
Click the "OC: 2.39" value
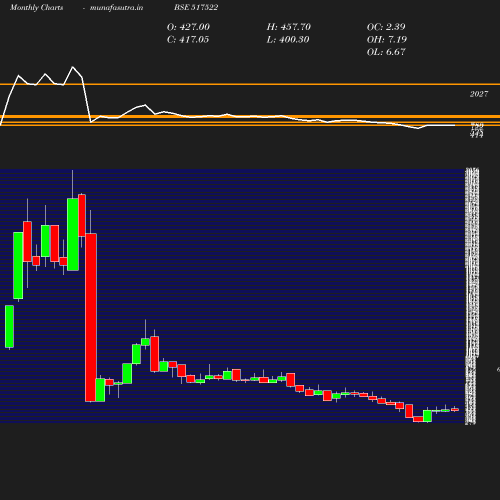coord(386,27)
